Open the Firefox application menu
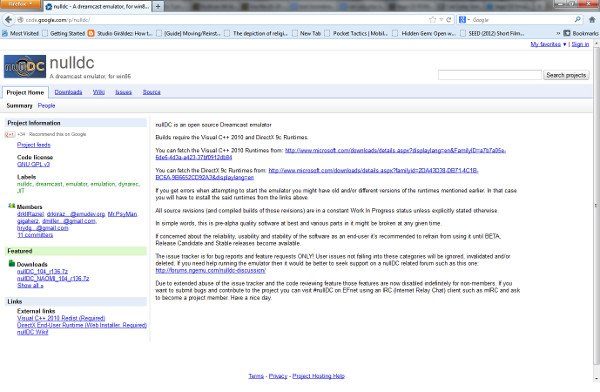 click(20, 4)
